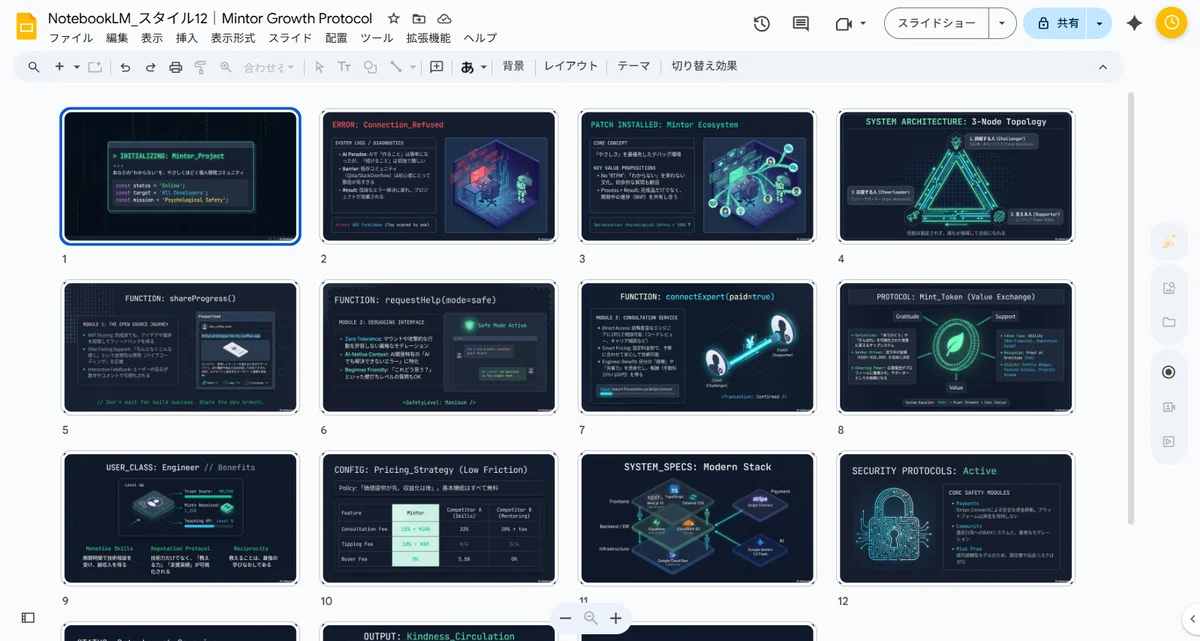The image size is (1200, 641).
Task: Open comments history icon
Action: (x=800, y=24)
